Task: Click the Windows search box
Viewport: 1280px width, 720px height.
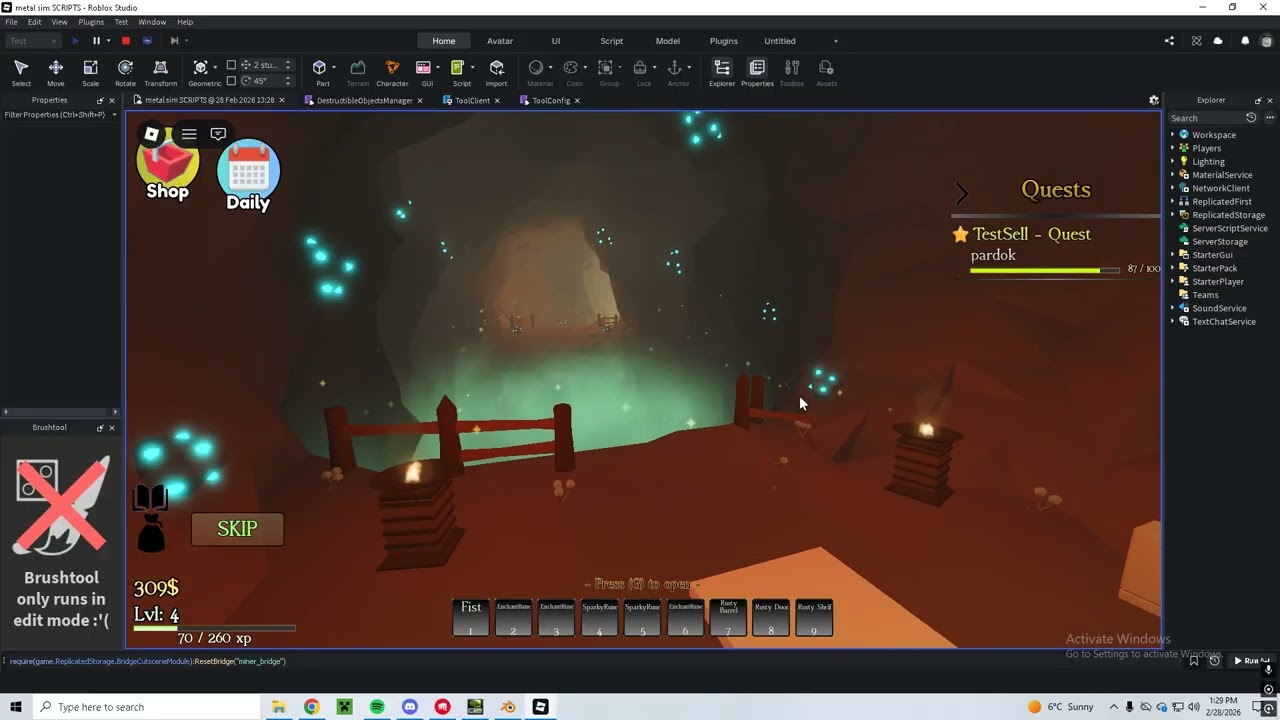Action: (x=147, y=707)
